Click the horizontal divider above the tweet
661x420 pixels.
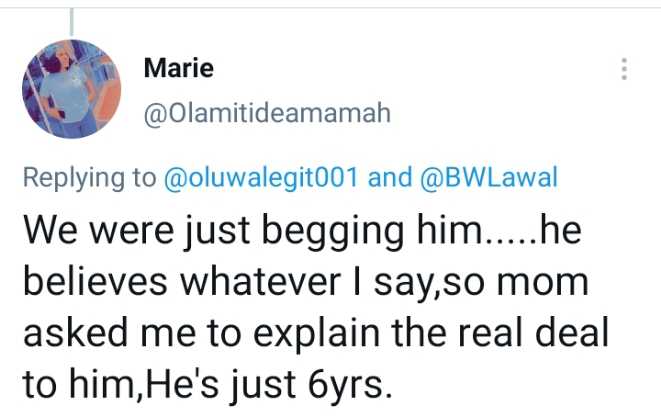[x=330, y=8]
